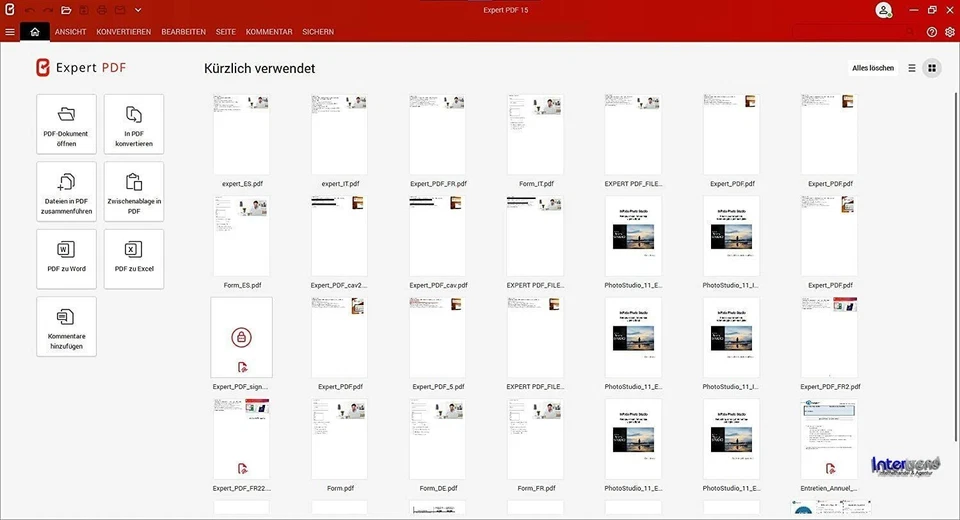
Task: Open the Entretien_Annuel thumbnail
Action: click(829, 439)
